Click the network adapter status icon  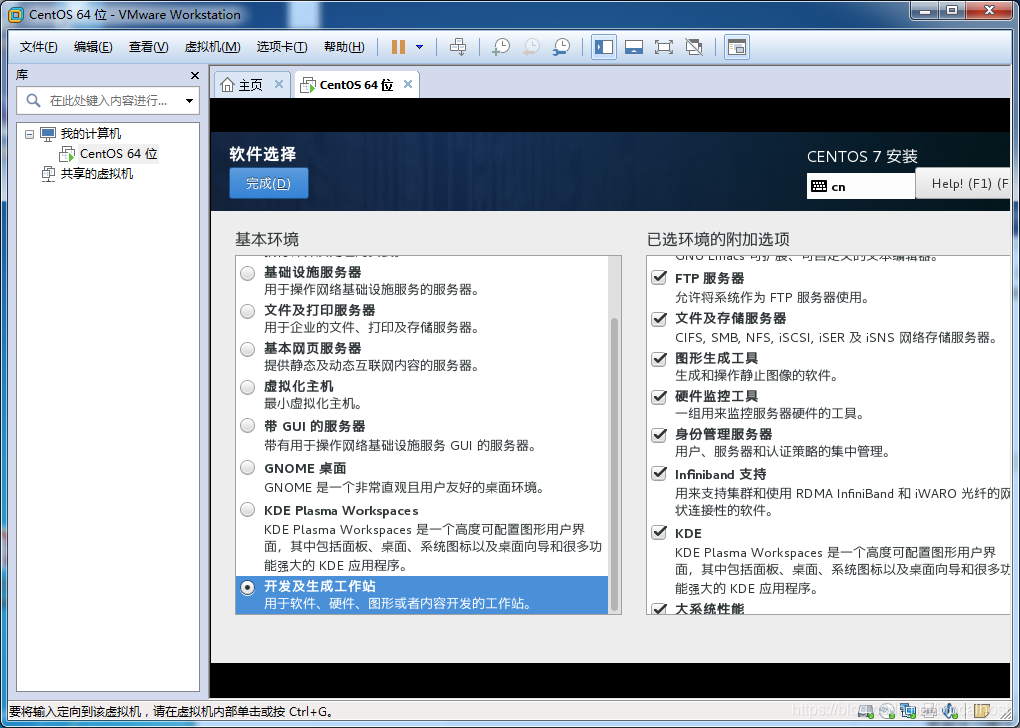click(x=908, y=710)
